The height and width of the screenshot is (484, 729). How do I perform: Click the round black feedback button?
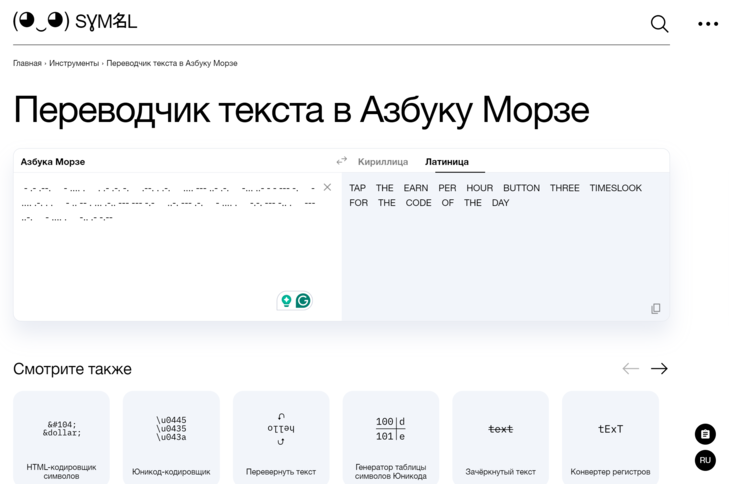click(705, 434)
